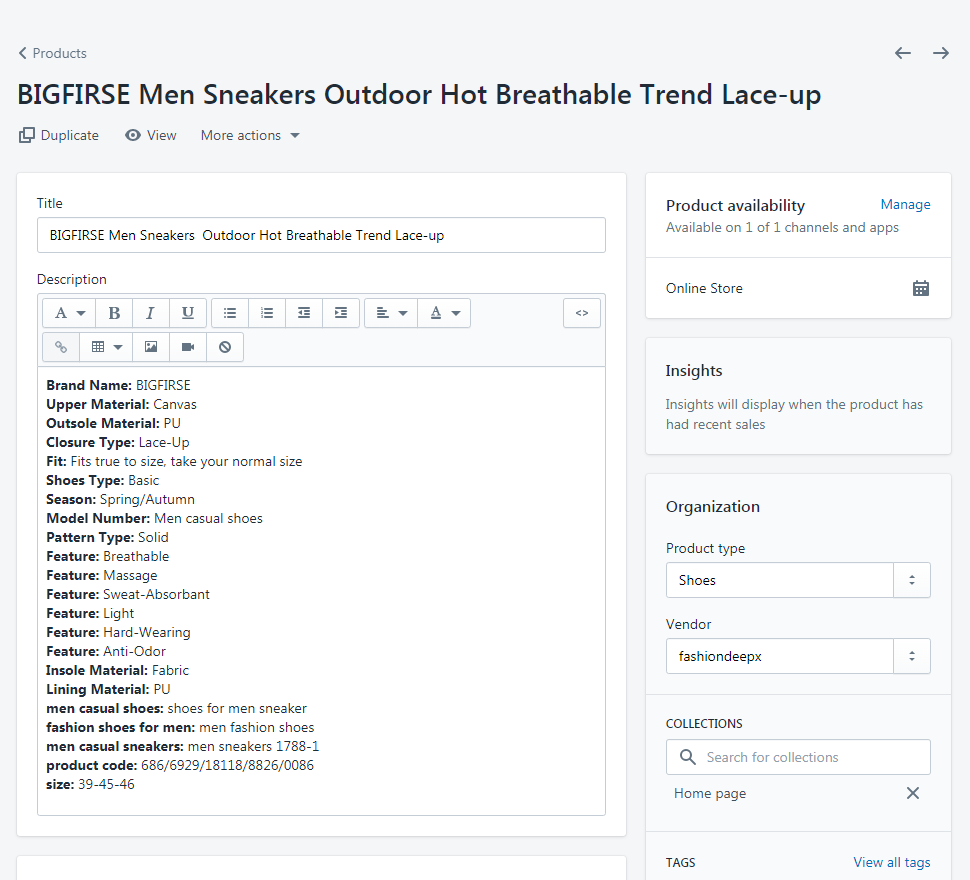Open More actions dropdown
Screen dimensions: 970x880
tap(251, 135)
